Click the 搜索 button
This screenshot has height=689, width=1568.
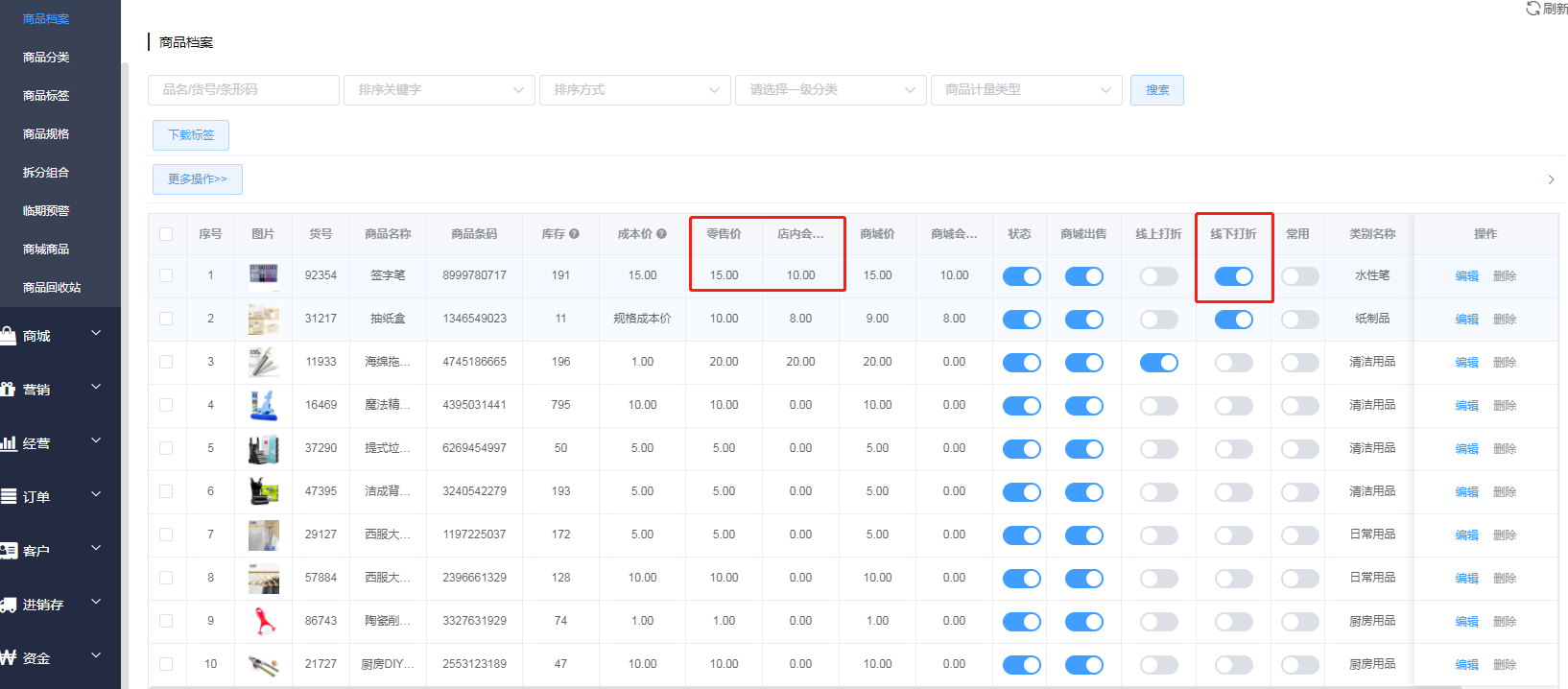click(x=1156, y=90)
